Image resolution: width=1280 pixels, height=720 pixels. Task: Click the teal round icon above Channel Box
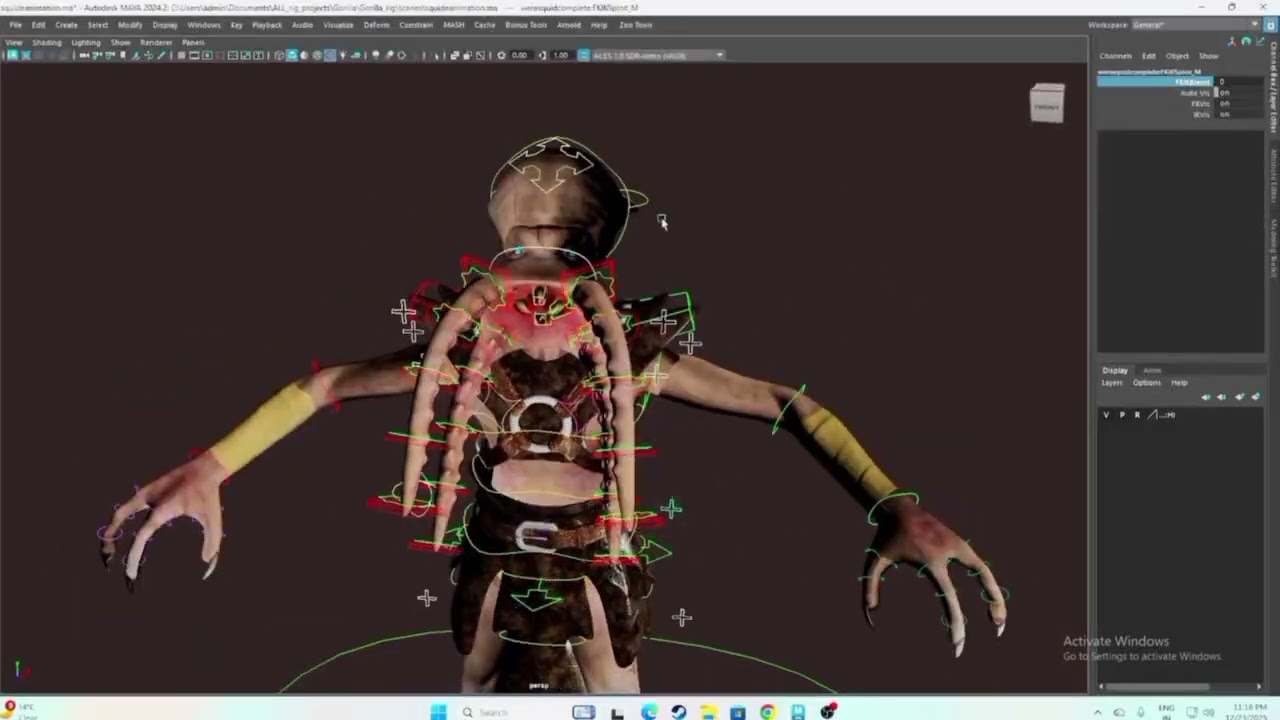click(1246, 42)
